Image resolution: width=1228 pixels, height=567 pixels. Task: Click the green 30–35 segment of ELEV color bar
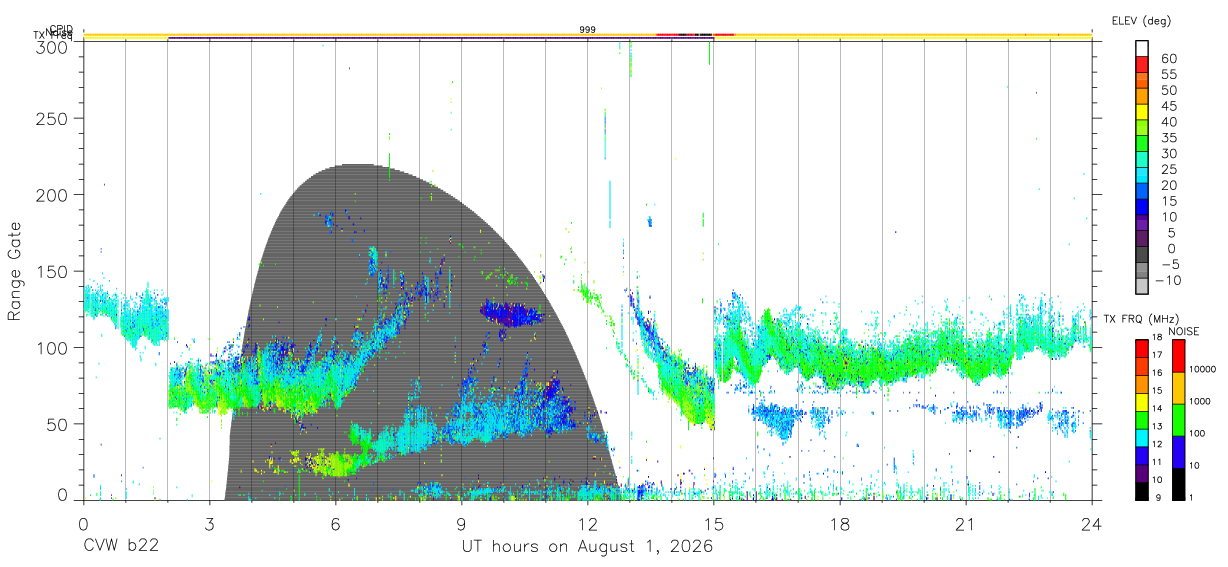tap(1143, 145)
